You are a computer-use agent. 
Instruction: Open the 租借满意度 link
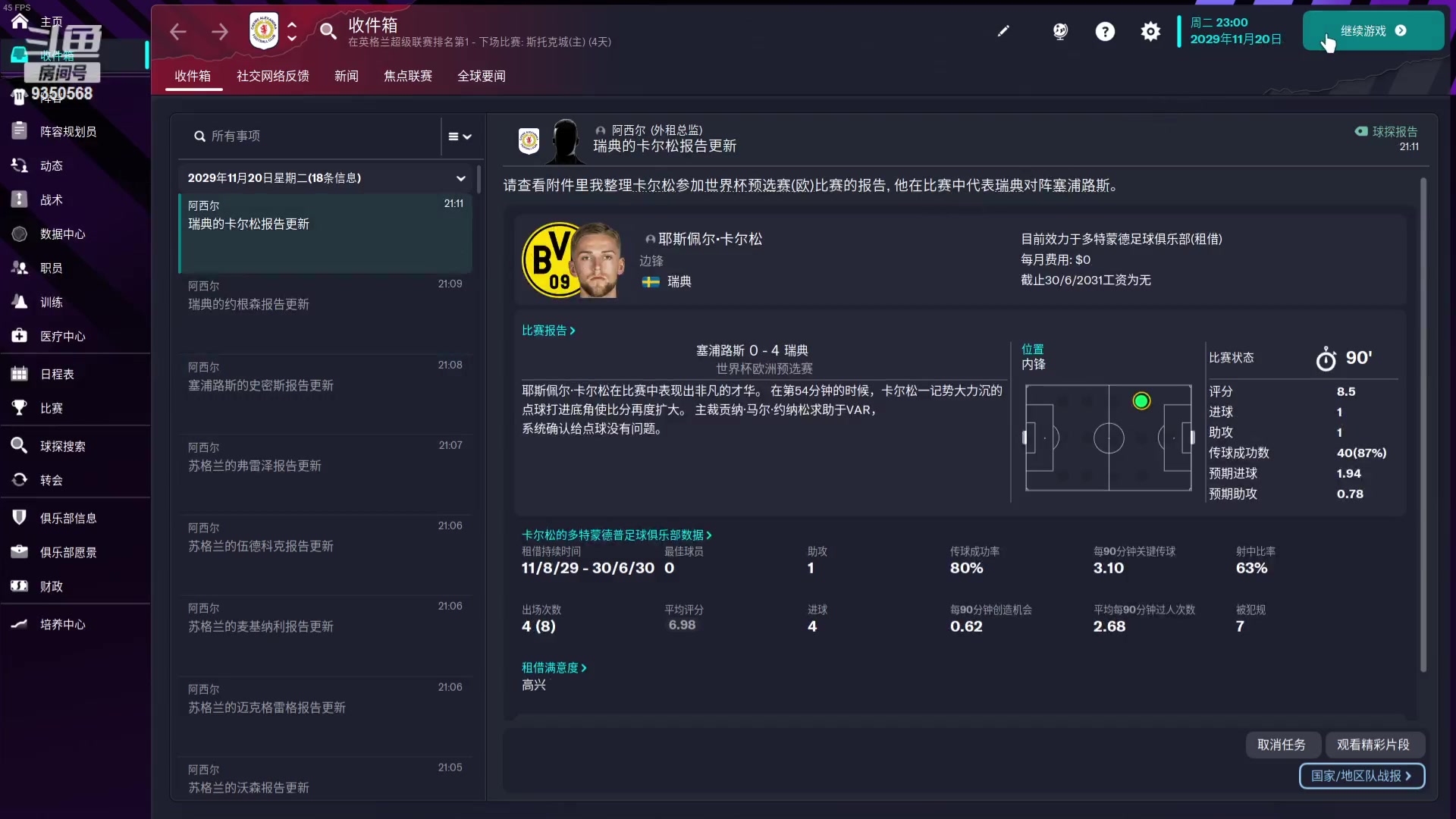(x=554, y=668)
